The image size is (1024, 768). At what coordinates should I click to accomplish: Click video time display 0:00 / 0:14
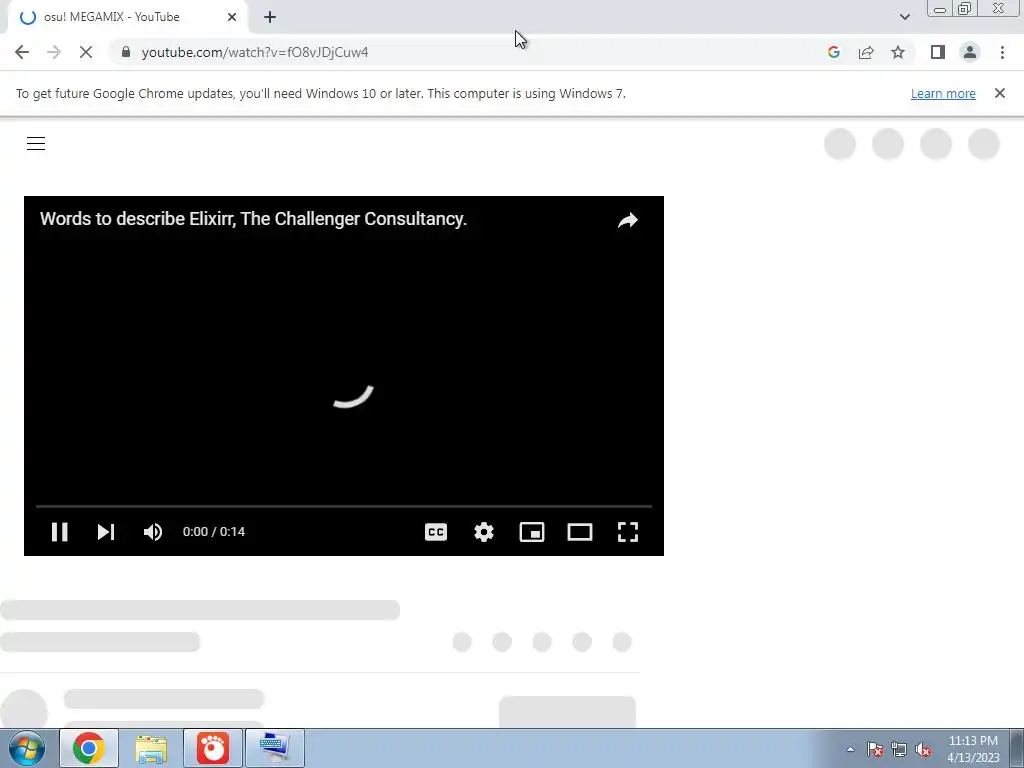coord(214,532)
